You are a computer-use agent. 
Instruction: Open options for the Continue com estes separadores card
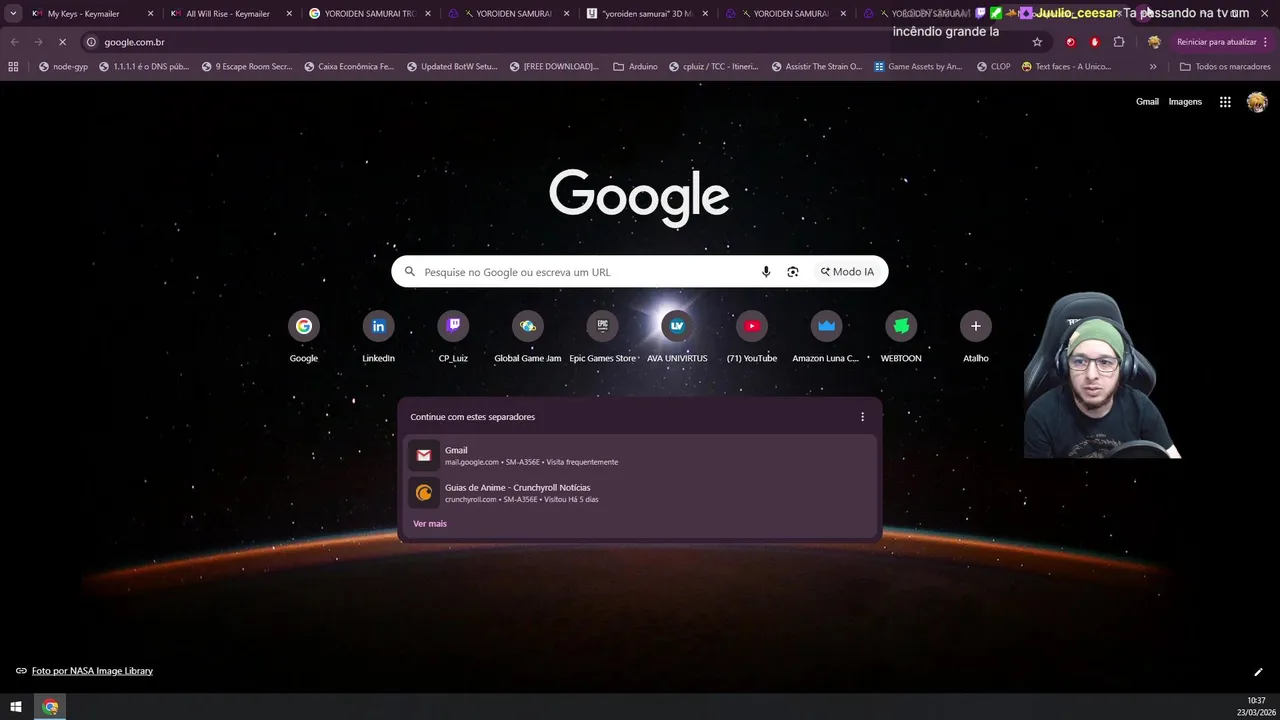[x=862, y=417]
